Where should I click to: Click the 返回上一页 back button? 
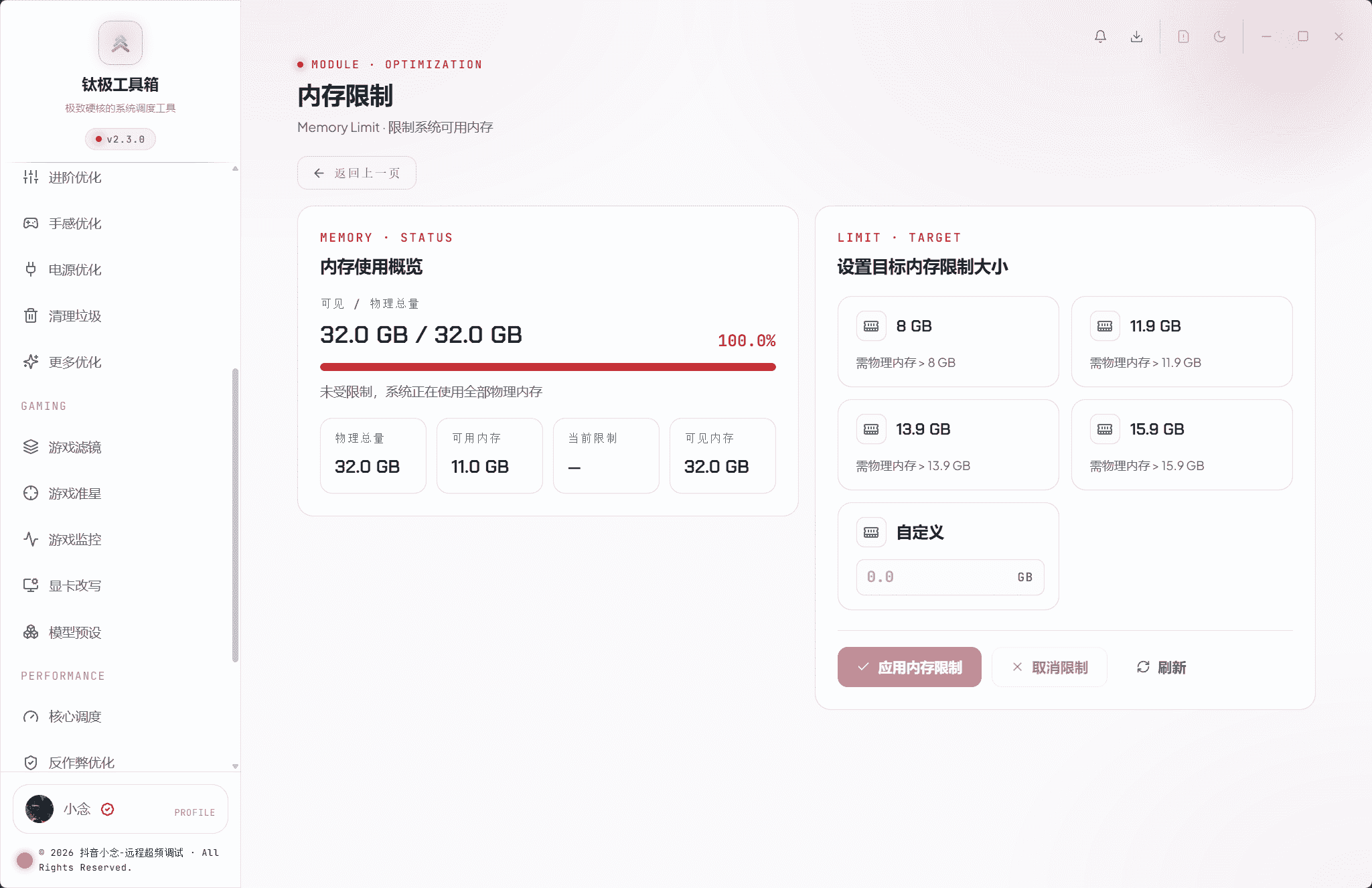(x=357, y=173)
